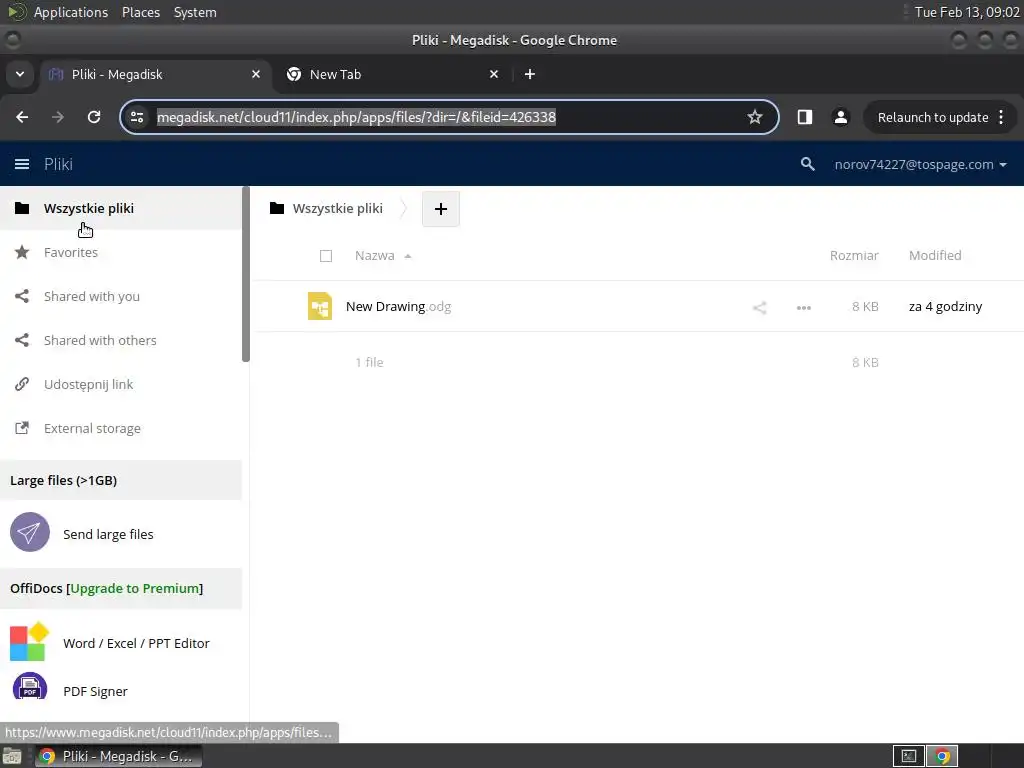Click the 'za 4 godziny' modified time

(945, 306)
